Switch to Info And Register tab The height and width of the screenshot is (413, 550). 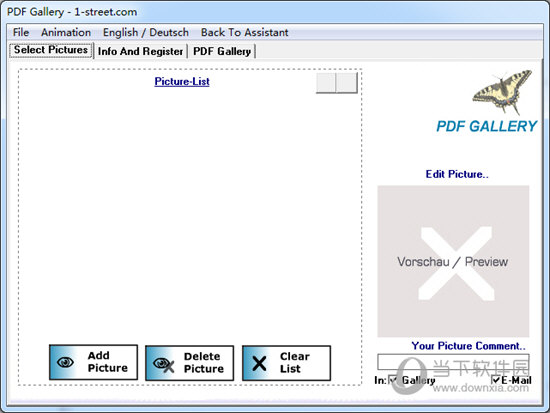coord(140,51)
